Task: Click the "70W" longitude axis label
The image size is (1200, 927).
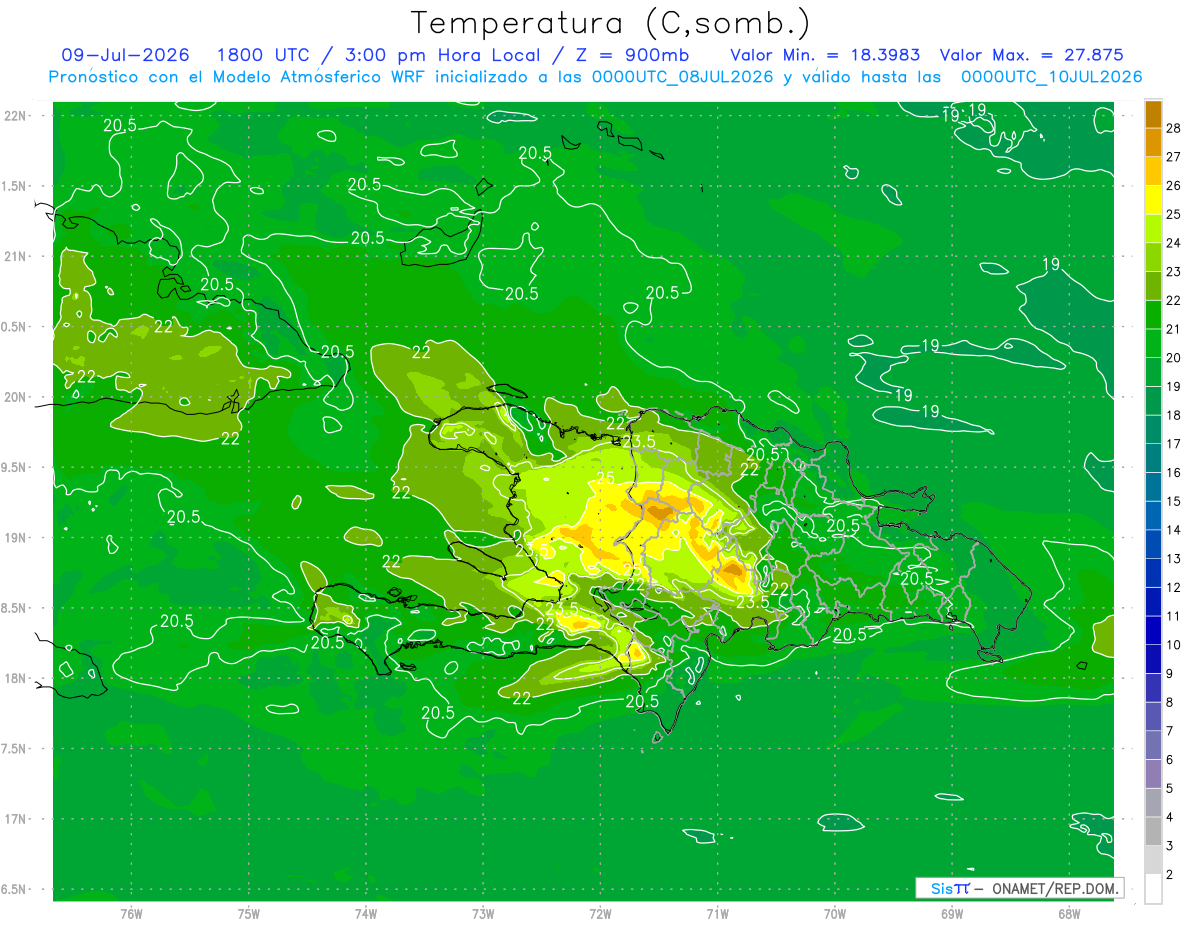Action: click(x=835, y=913)
